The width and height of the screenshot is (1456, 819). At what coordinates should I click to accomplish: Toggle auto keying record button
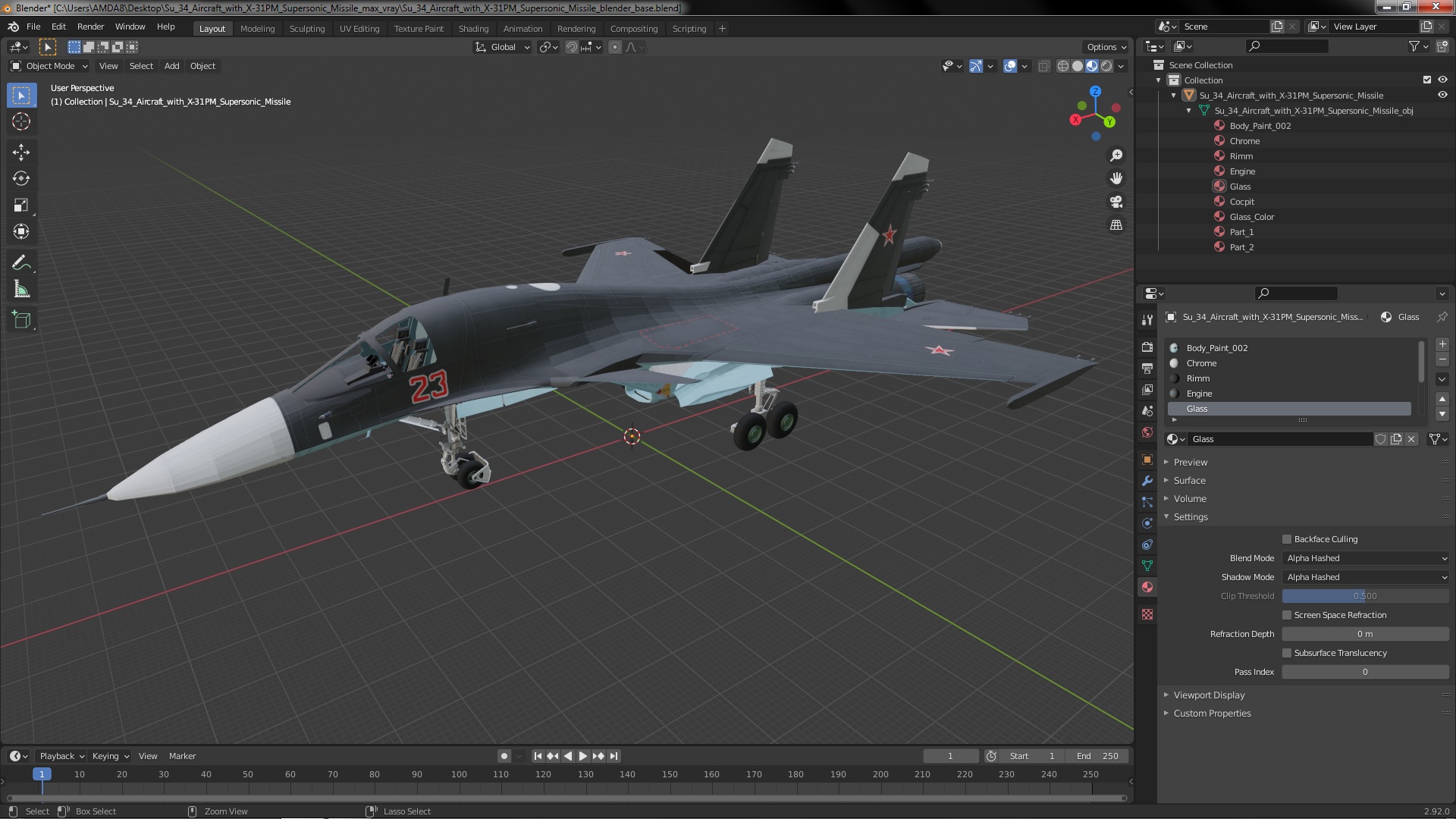[x=504, y=756]
